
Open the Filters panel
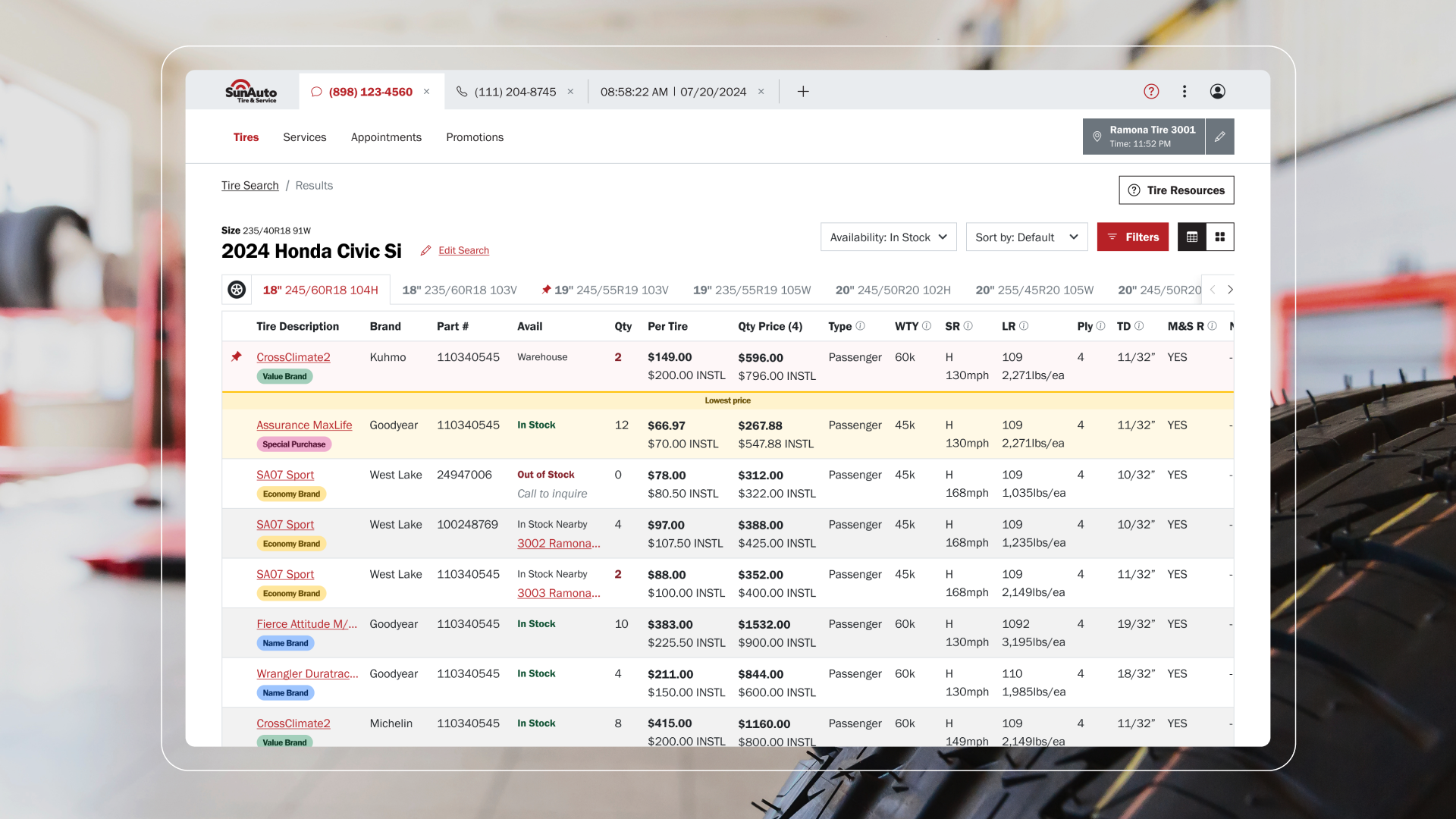point(1132,237)
